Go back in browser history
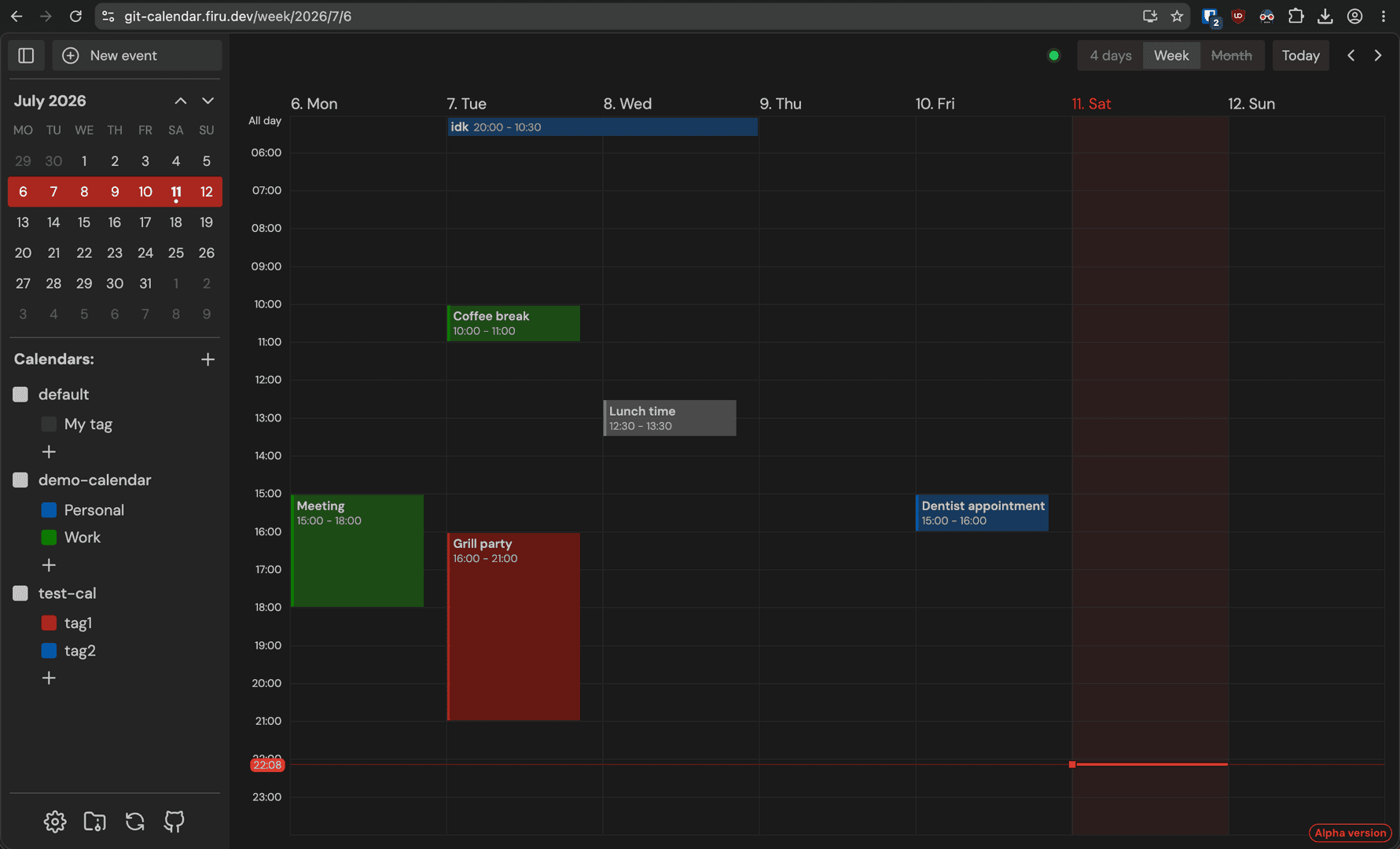This screenshot has height=849, width=1400. pos(17,16)
